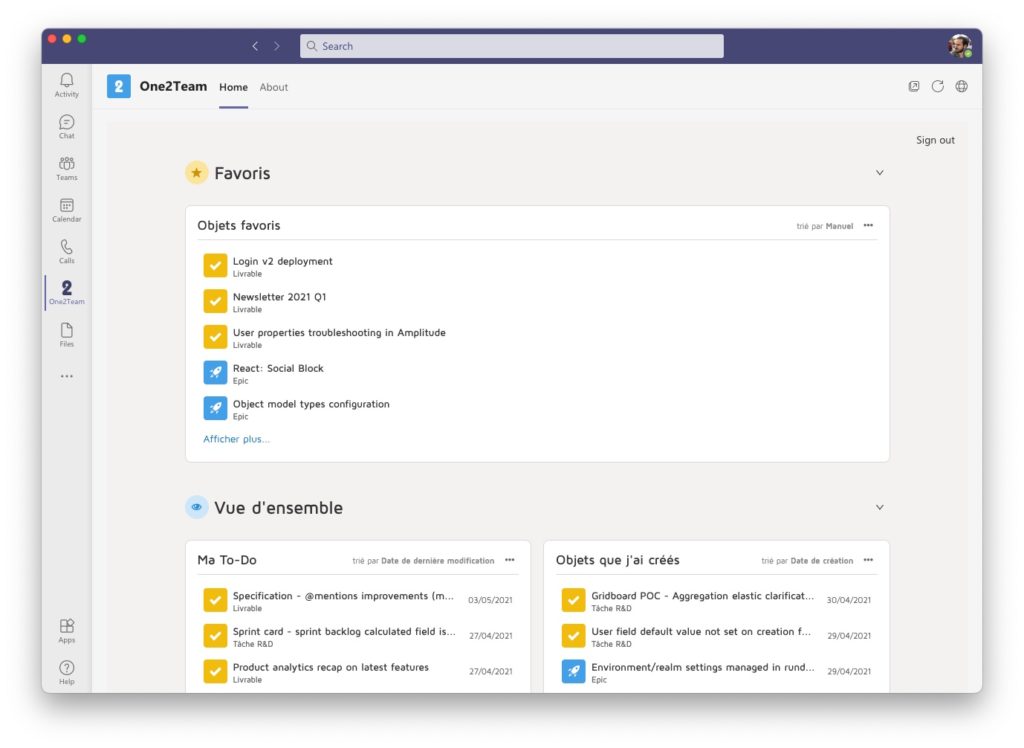Open React: Social Block epic
Viewport: 1024px width, 748px height.
coord(278,368)
